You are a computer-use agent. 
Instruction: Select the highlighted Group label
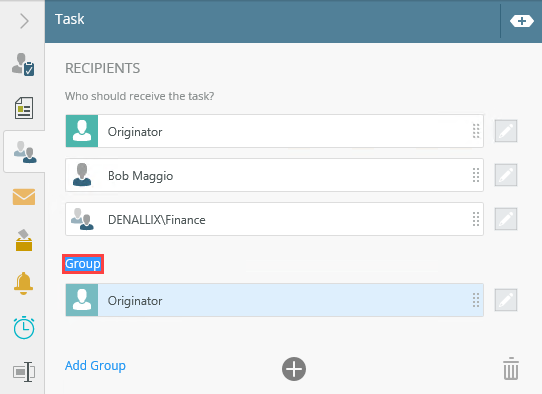pyautogui.click(x=83, y=264)
